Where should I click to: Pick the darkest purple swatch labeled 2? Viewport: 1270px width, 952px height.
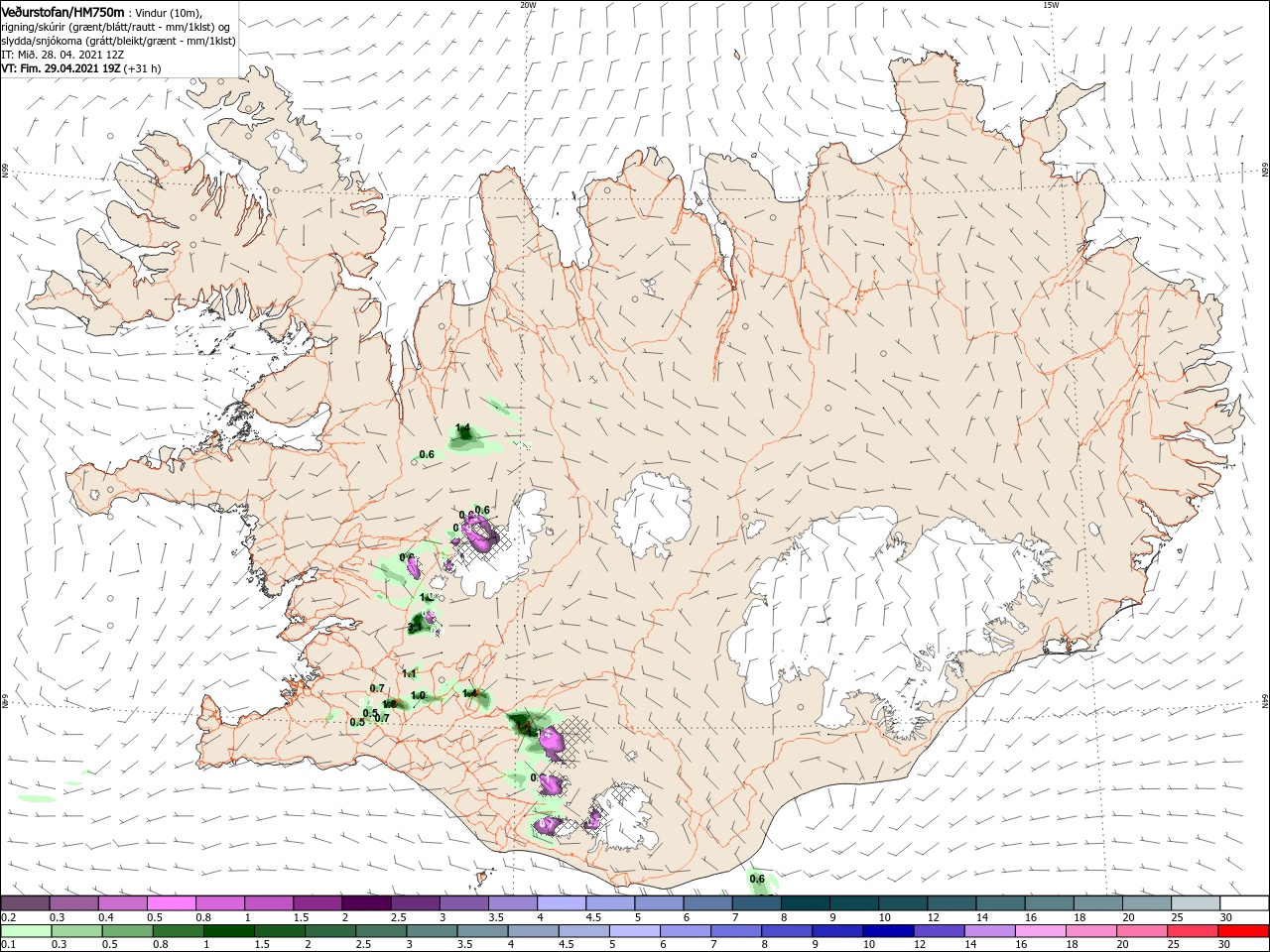coord(366,902)
